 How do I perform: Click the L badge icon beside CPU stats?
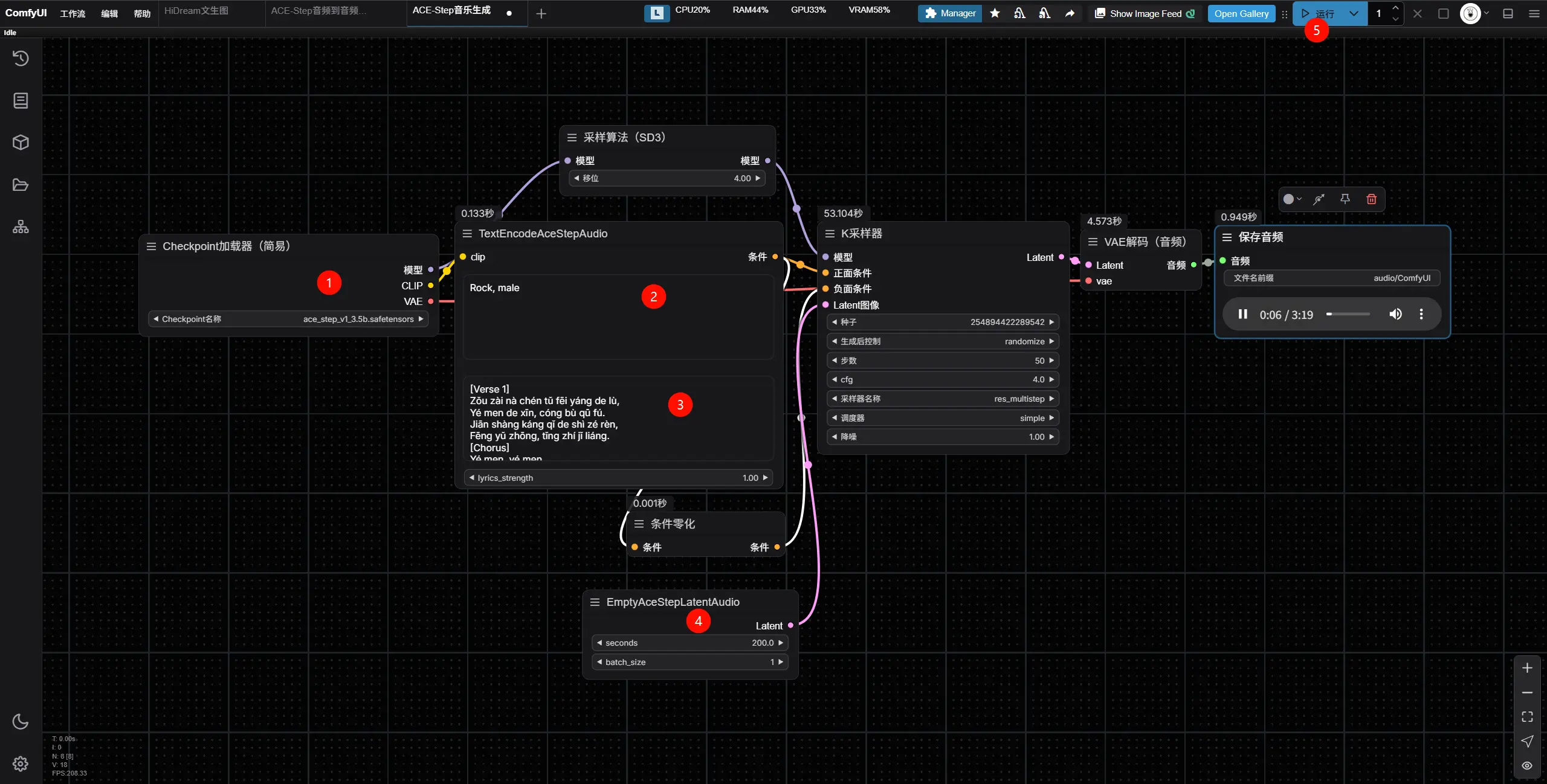point(657,13)
